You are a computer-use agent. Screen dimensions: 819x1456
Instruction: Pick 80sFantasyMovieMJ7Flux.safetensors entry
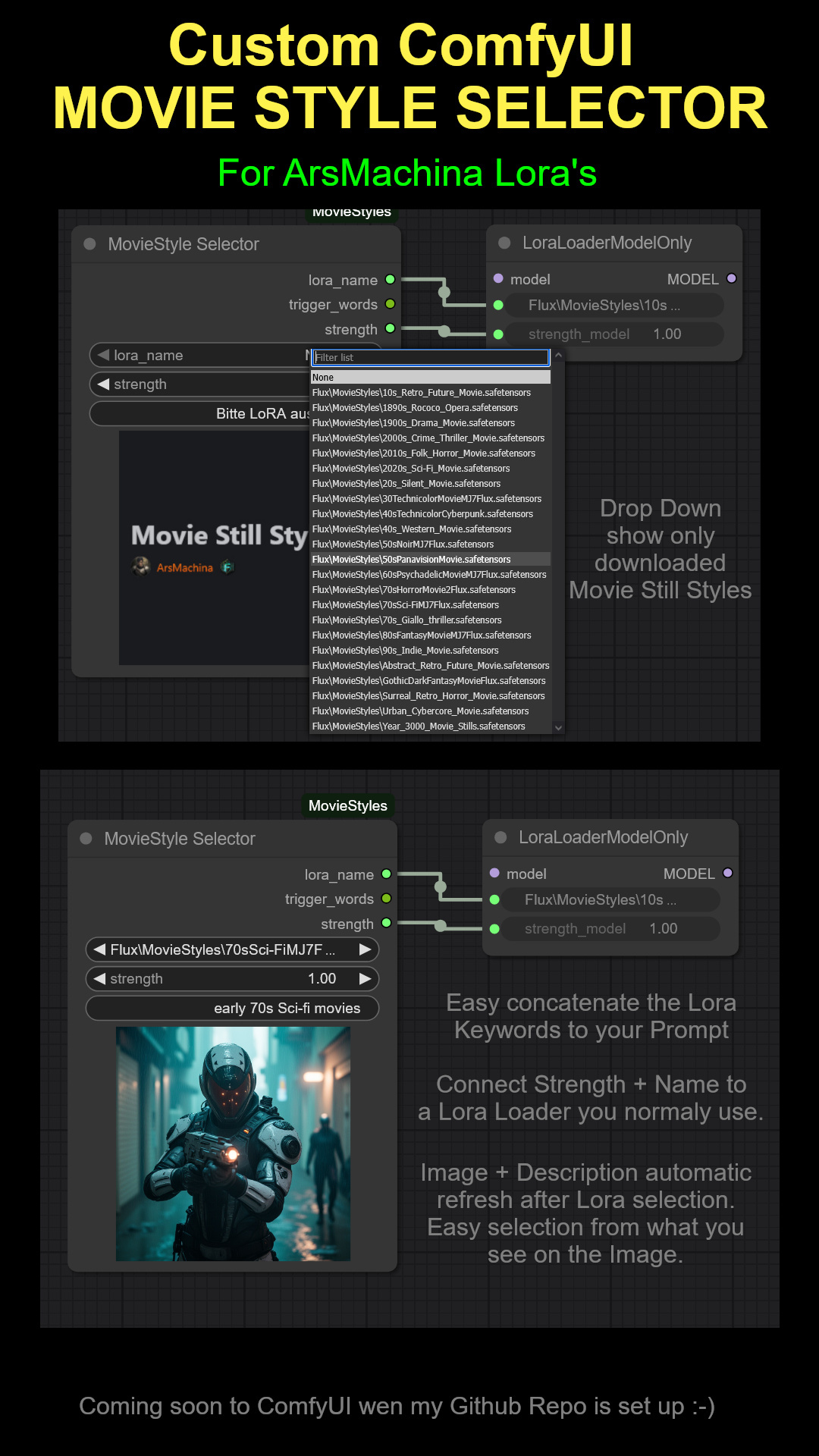431,635
